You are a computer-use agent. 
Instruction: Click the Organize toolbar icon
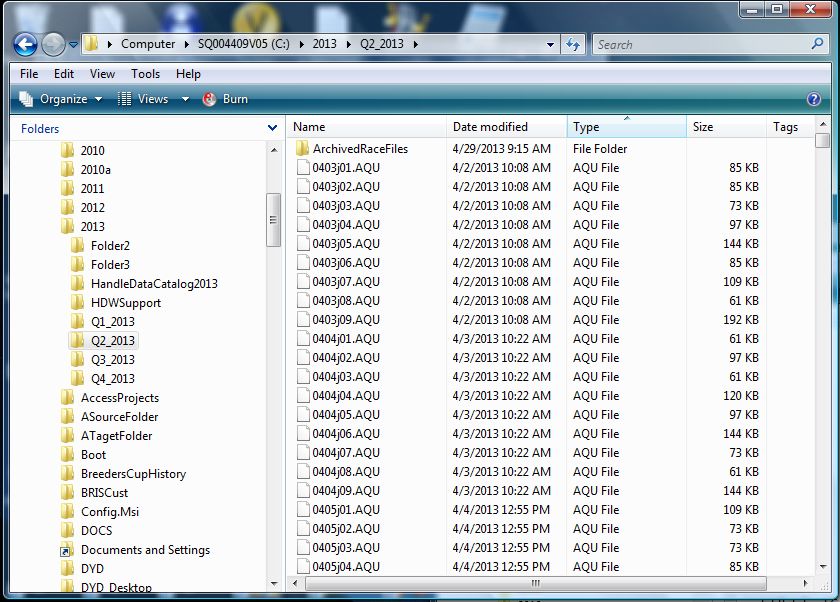tap(26, 99)
